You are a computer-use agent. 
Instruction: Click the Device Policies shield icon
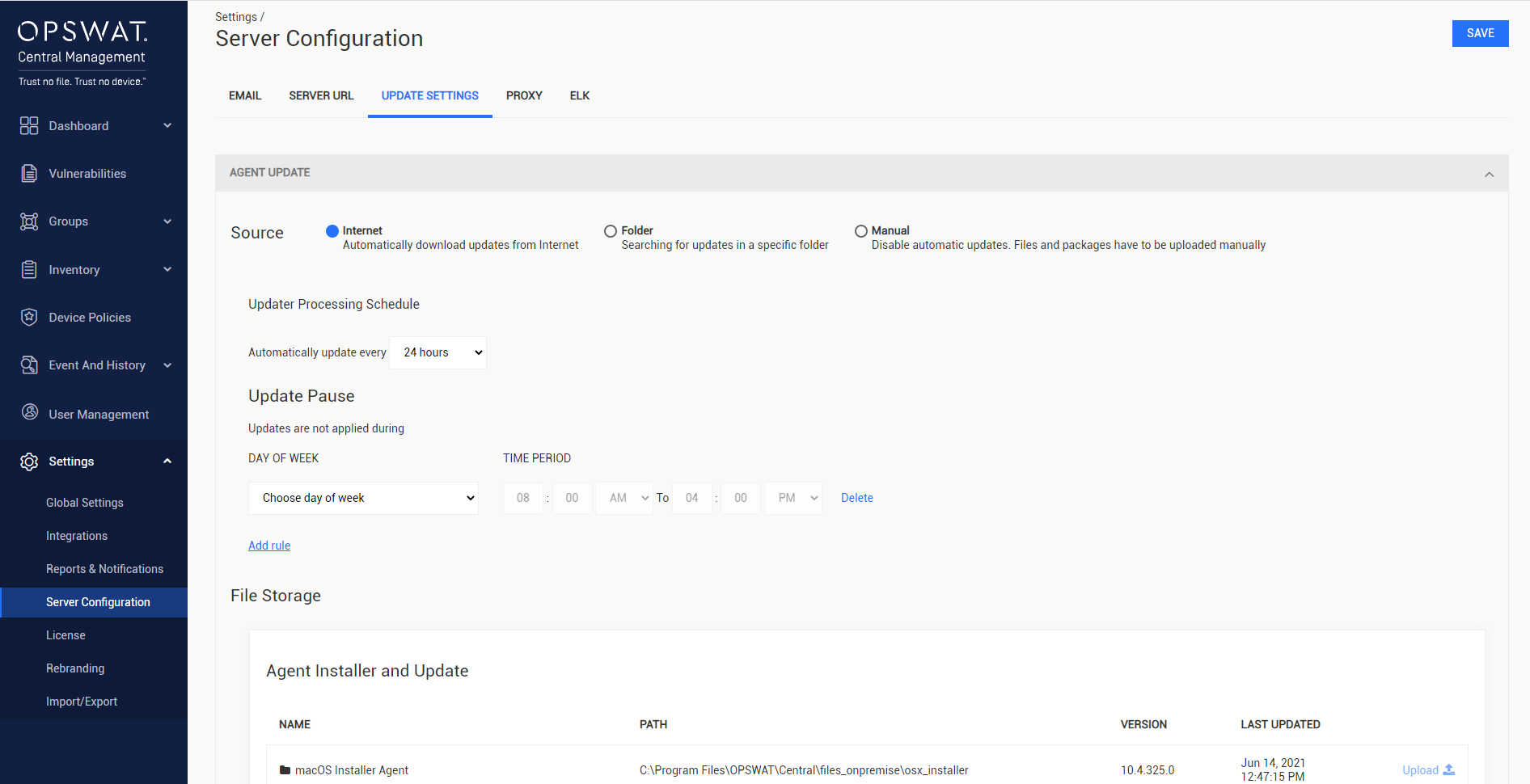(x=29, y=317)
